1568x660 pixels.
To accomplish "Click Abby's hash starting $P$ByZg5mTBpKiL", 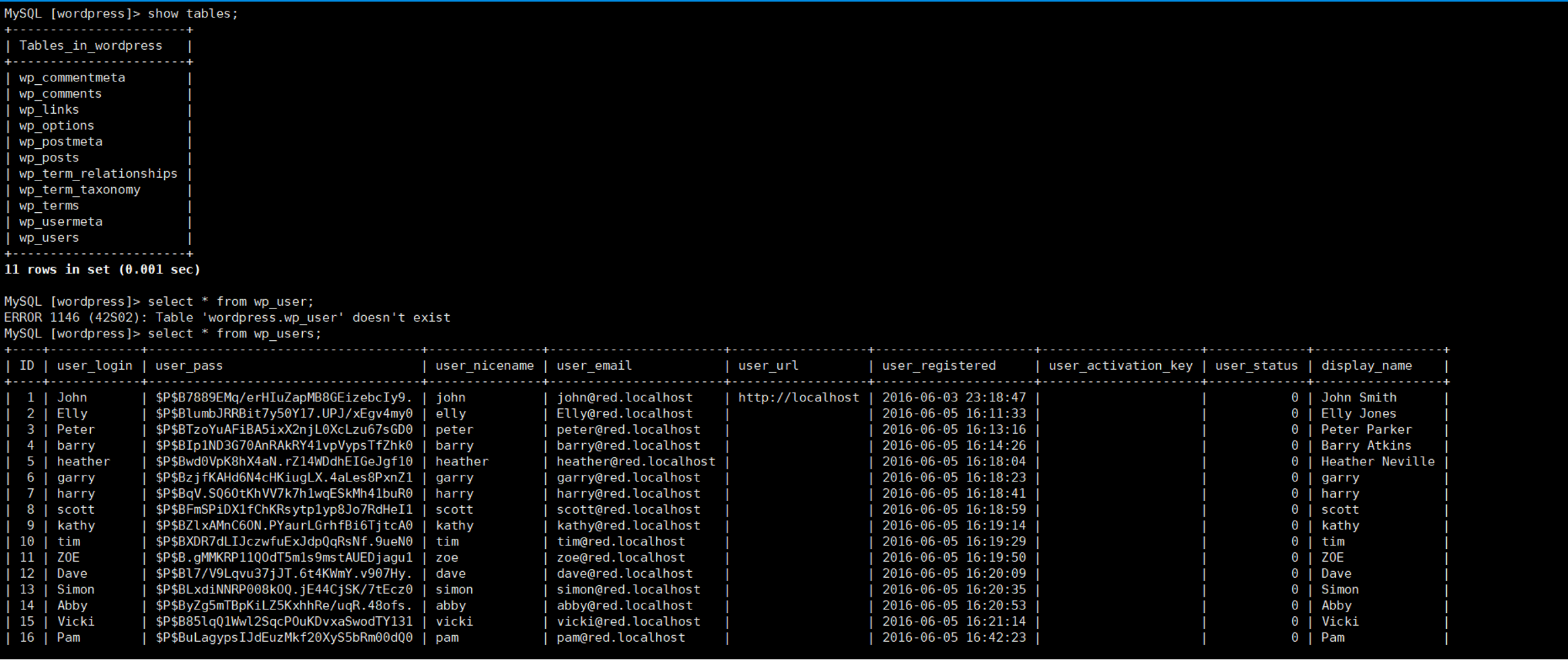I will tap(284, 605).
